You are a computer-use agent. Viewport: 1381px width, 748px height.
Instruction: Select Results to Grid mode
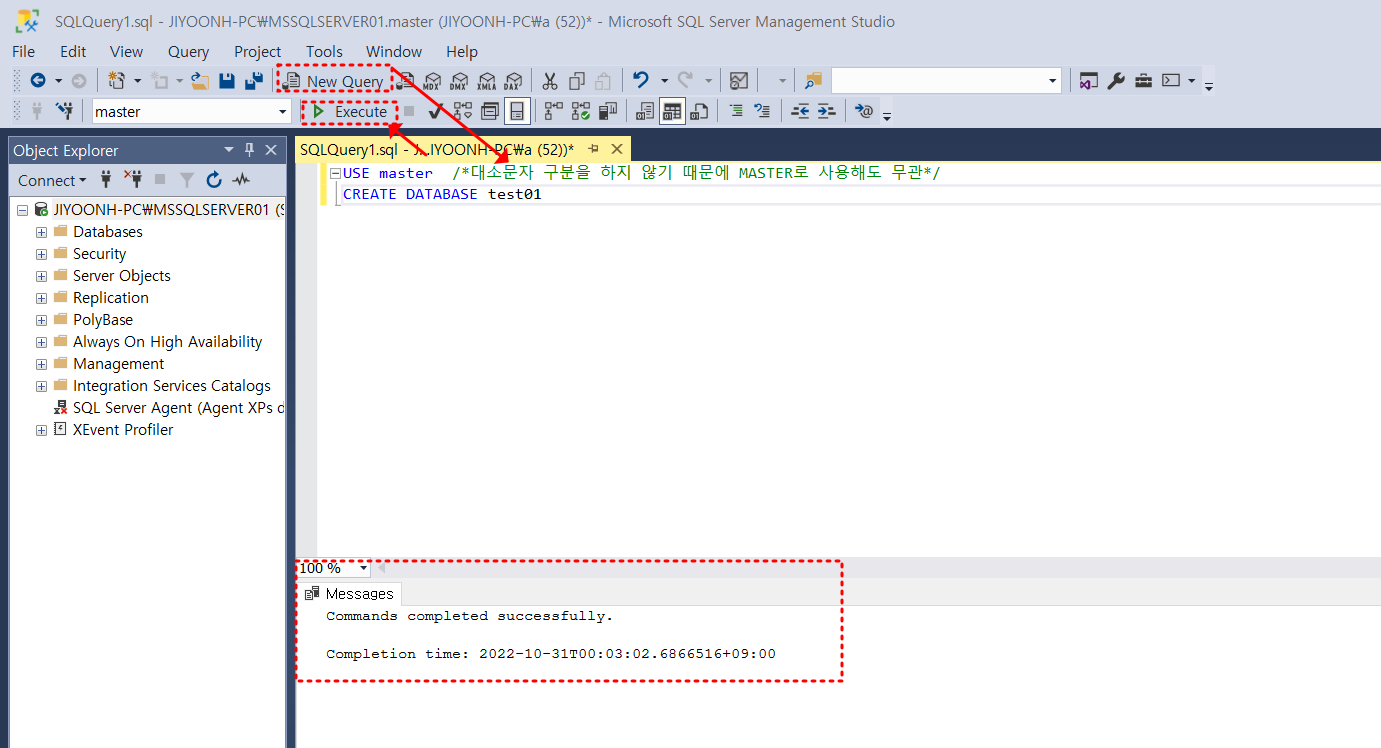point(672,111)
